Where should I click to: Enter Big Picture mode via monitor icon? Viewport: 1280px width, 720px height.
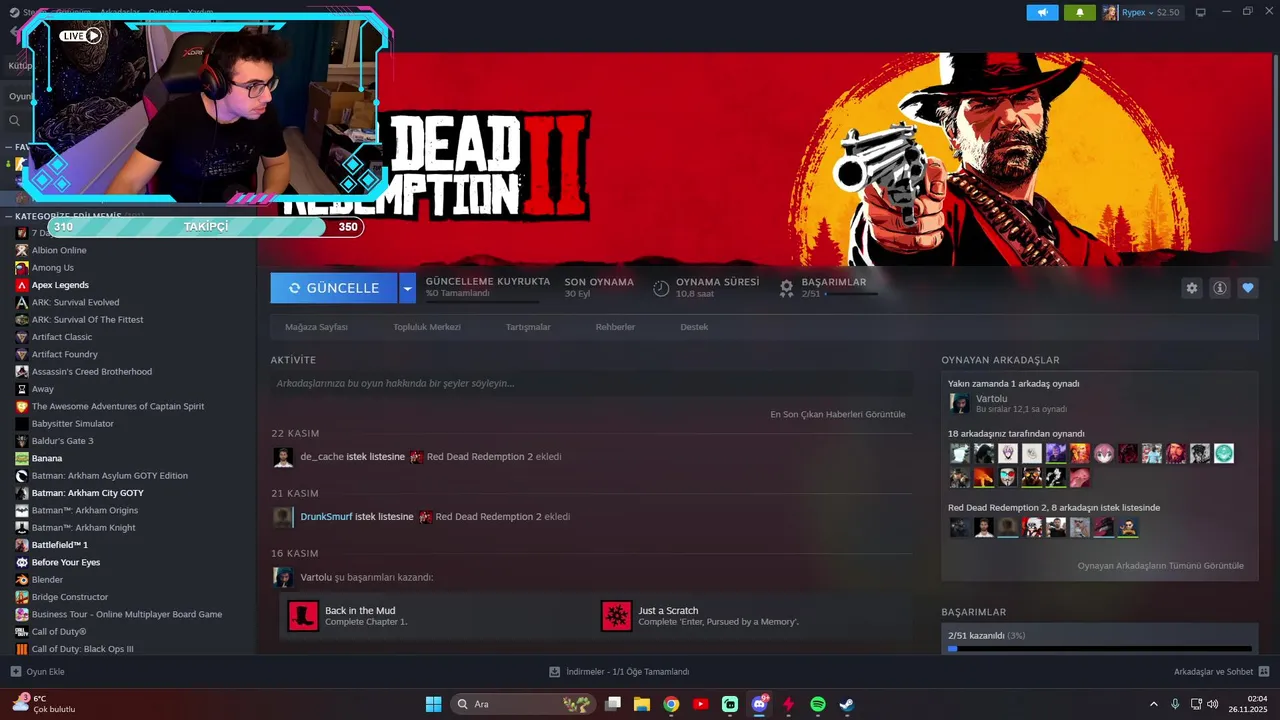[1200, 13]
